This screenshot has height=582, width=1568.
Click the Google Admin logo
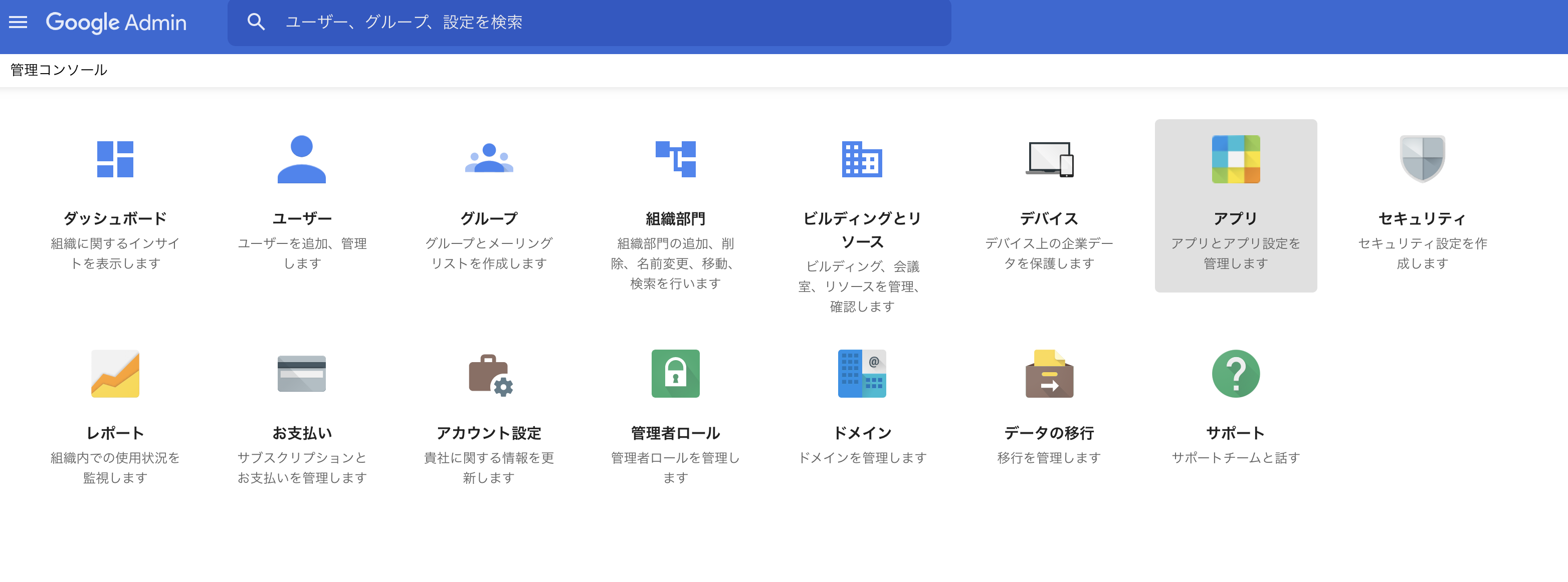116,23
